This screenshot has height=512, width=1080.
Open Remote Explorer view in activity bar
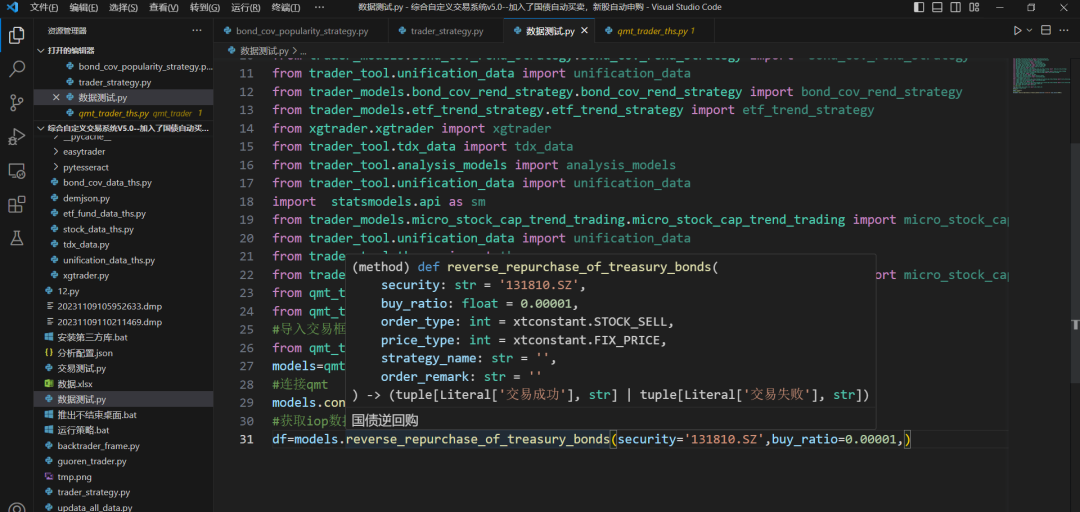(17, 171)
